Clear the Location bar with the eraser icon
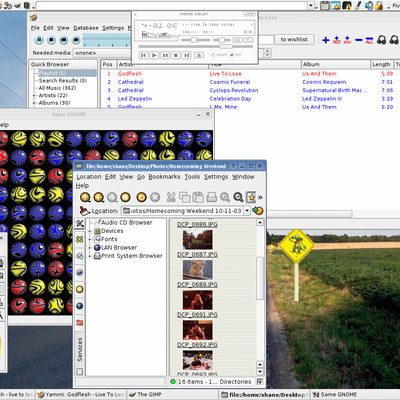Viewport: 400px width, 400px height. click(x=85, y=211)
